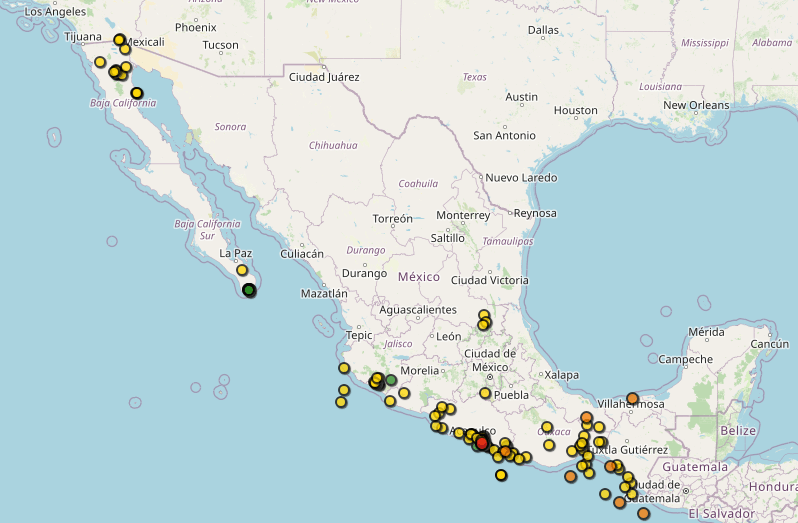Select the Cancún city label
This screenshot has height=523, width=798.
(x=769, y=344)
